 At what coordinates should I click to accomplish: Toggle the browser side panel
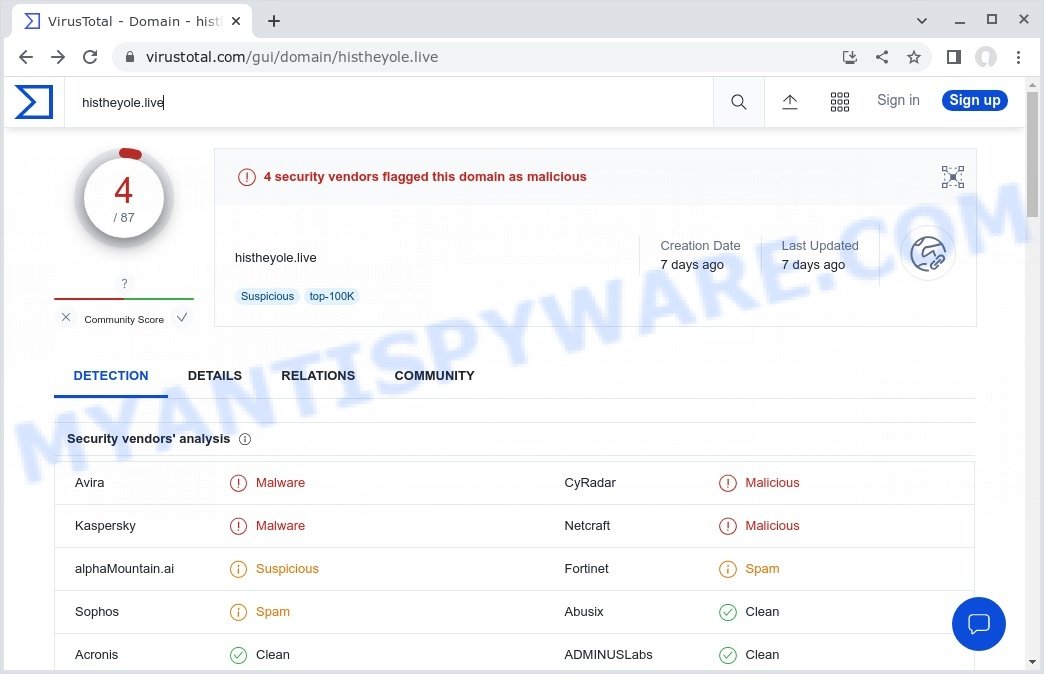[x=953, y=57]
